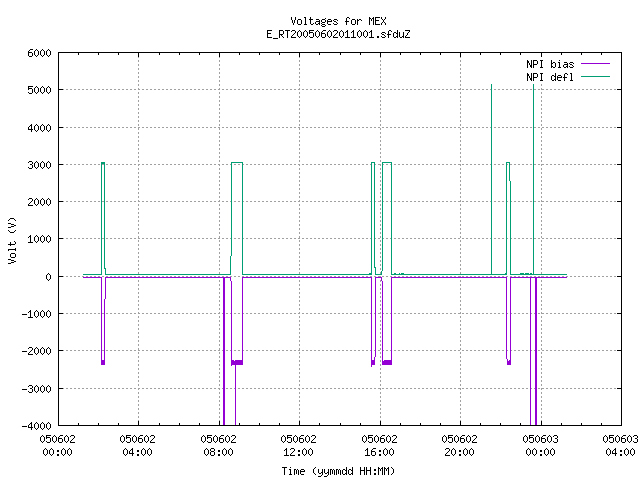Click the 050603 04:00 x-axis tick label

tap(620, 446)
